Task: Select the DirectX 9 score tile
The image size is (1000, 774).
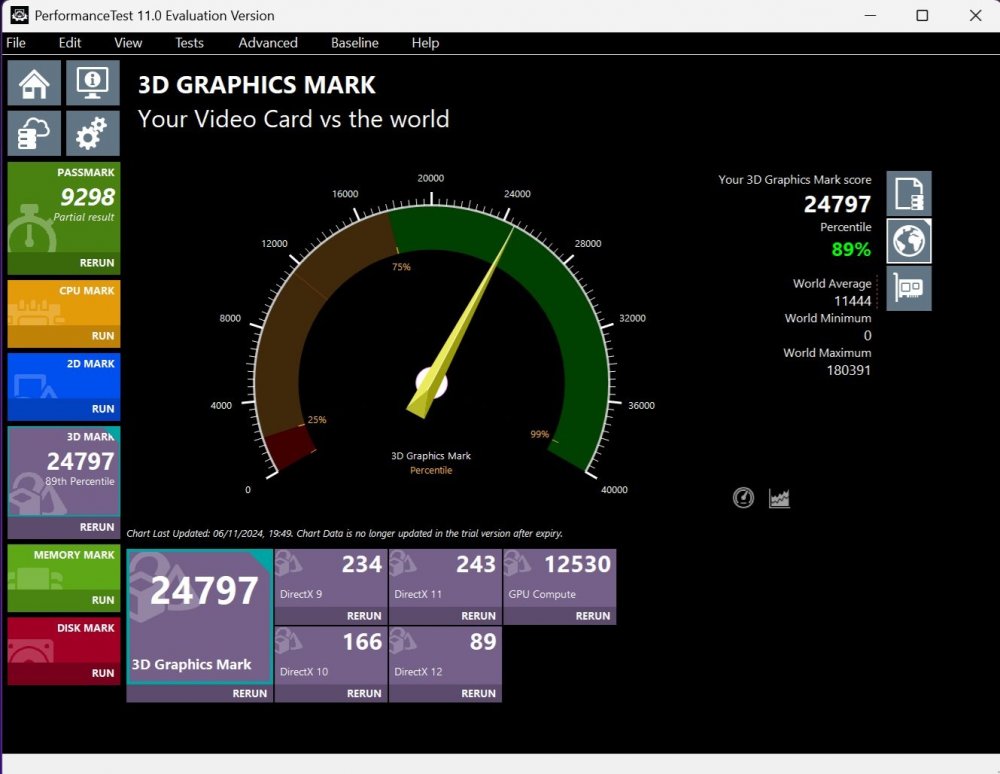Action: (x=330, y=578)
